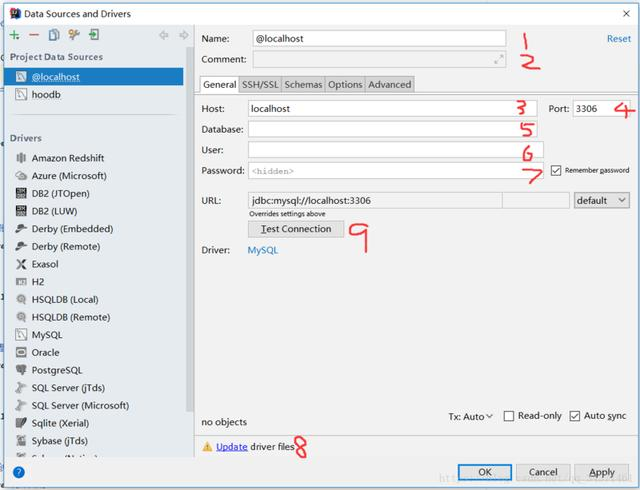Toggle the Remember password checkbox
The width and height of the screenshot is (640, 490).
click(557, 171)
